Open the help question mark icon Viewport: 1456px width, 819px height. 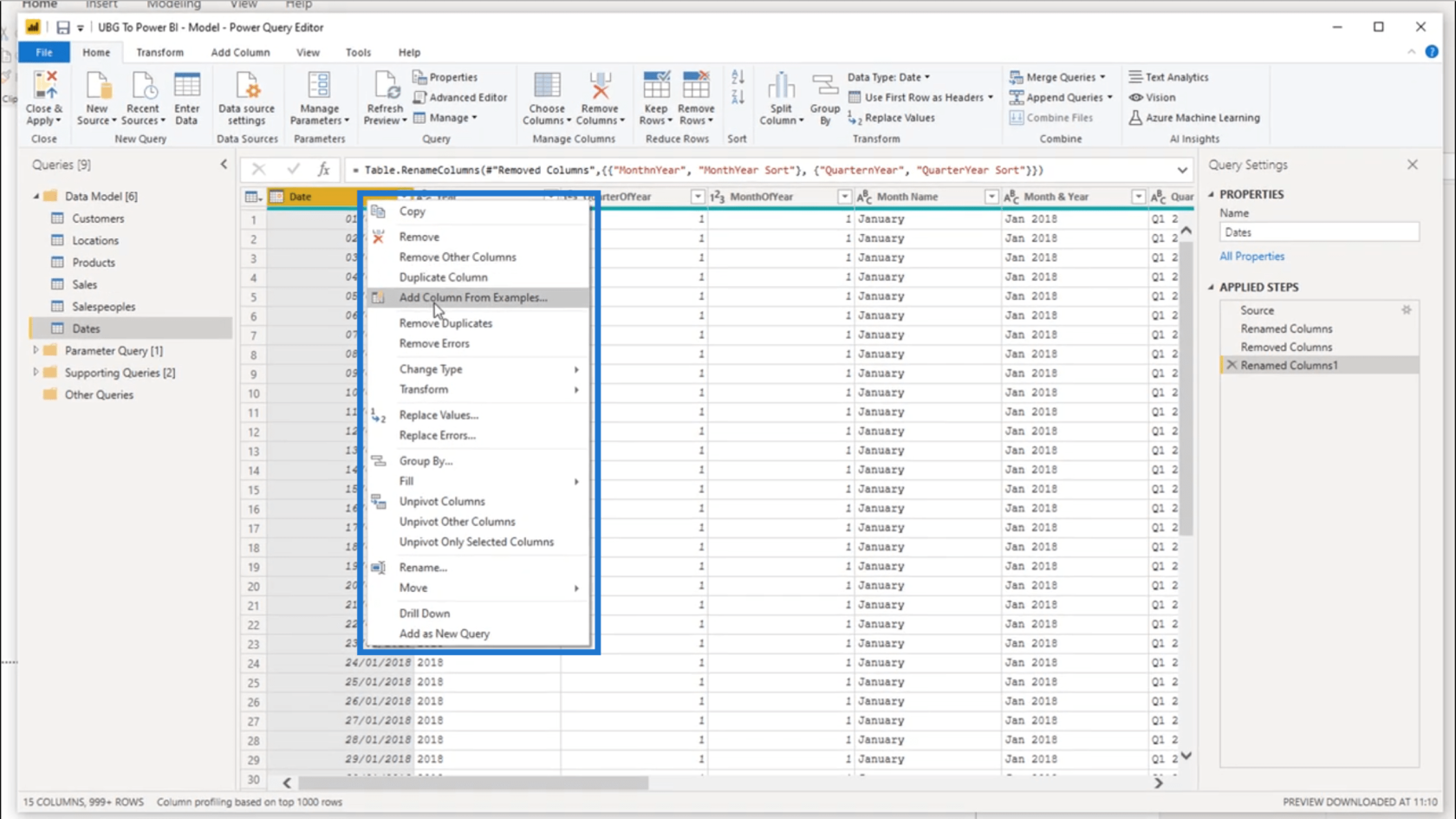(1432, 51)
